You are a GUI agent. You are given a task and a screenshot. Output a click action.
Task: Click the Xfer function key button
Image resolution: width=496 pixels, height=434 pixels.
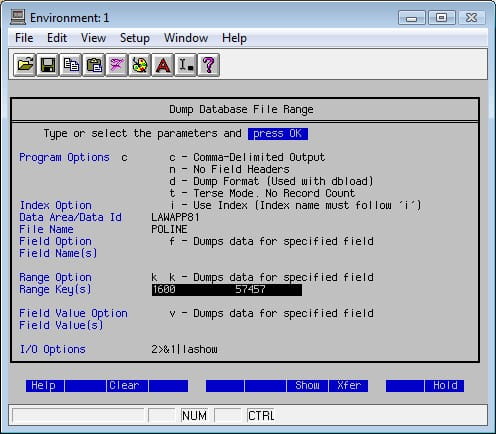(x=349, y=386)
